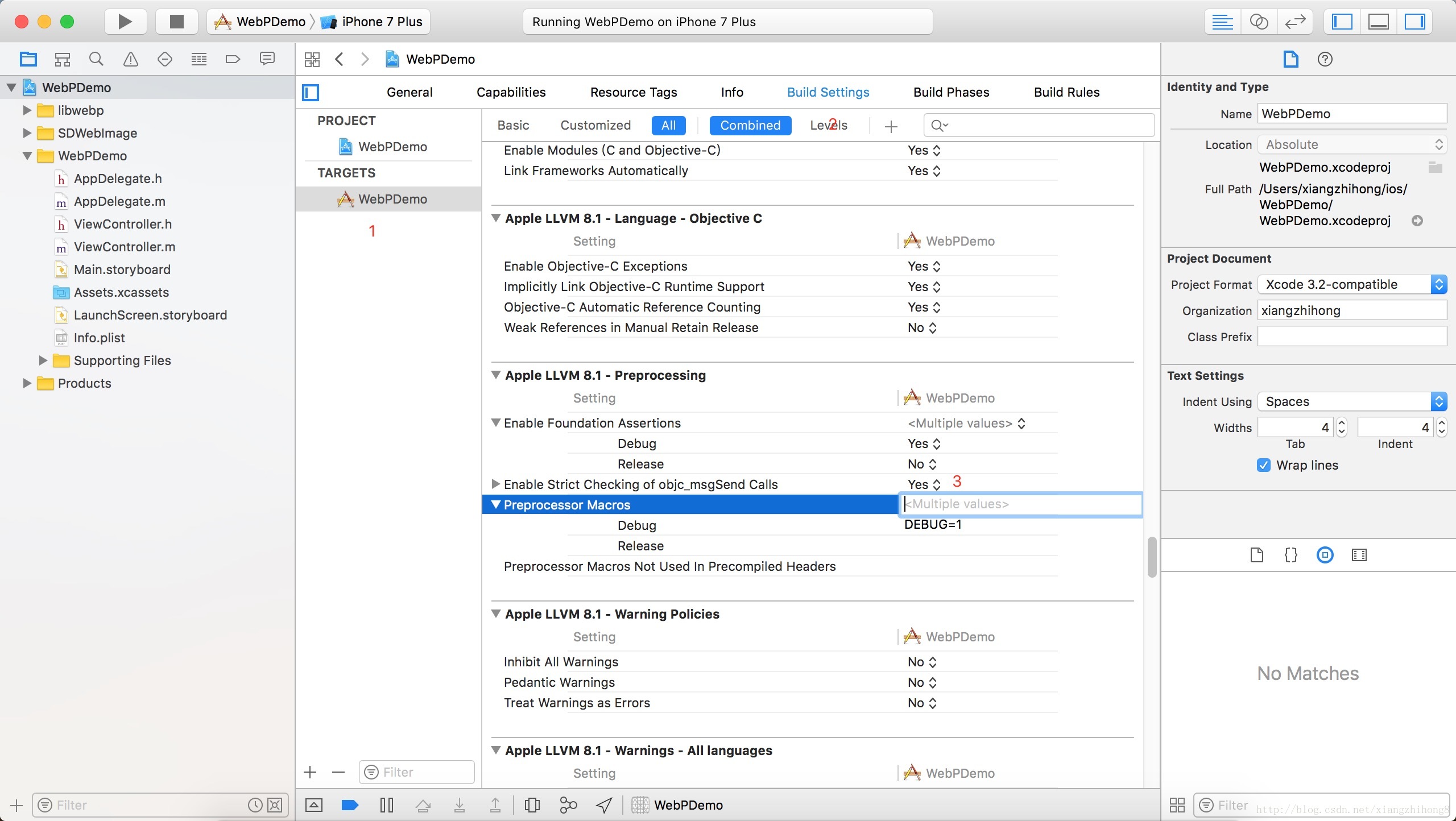Toggle the Wrap lines checkbox
This screenshot has width=1456, height=821.
pos(1264,465)
